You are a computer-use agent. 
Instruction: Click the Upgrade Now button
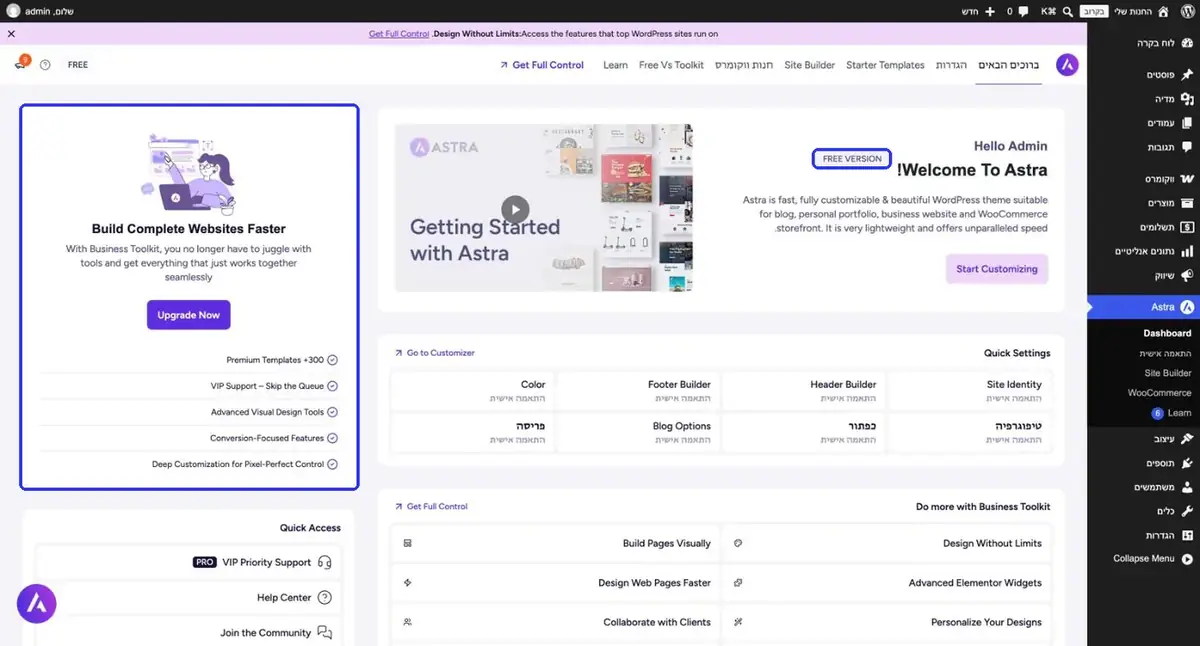coord(189,315)
